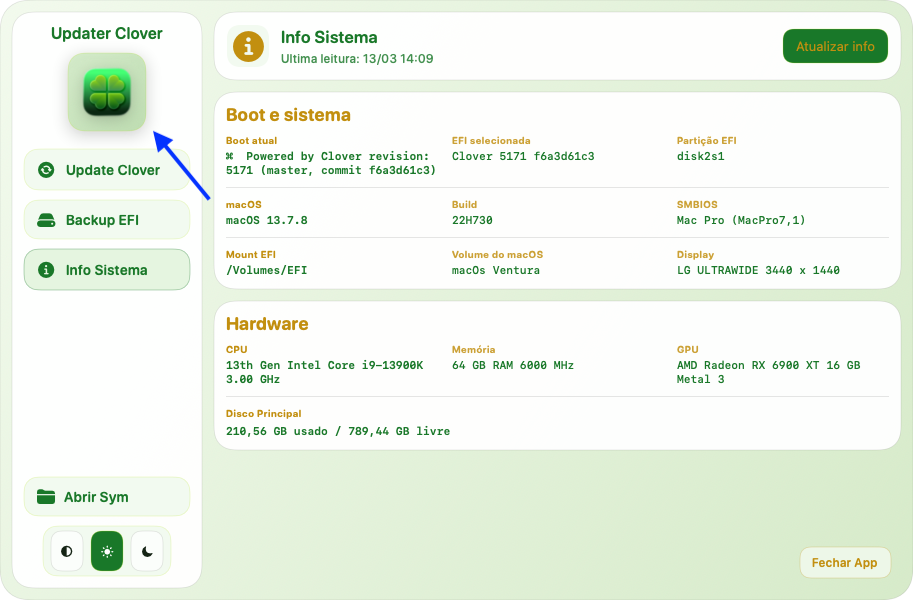Click the Hardware section heading
The height and width of the screenshot is (600, 913).
point(267,324)
